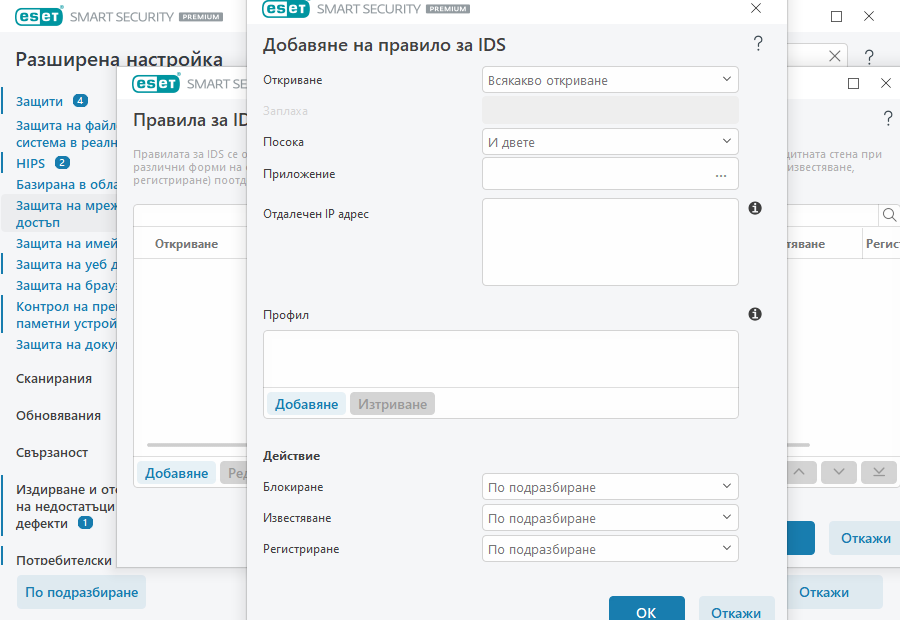900x620 pixels.
Task: Click inside the Отдалечен IP адрес field
Action: coord(610,240)
